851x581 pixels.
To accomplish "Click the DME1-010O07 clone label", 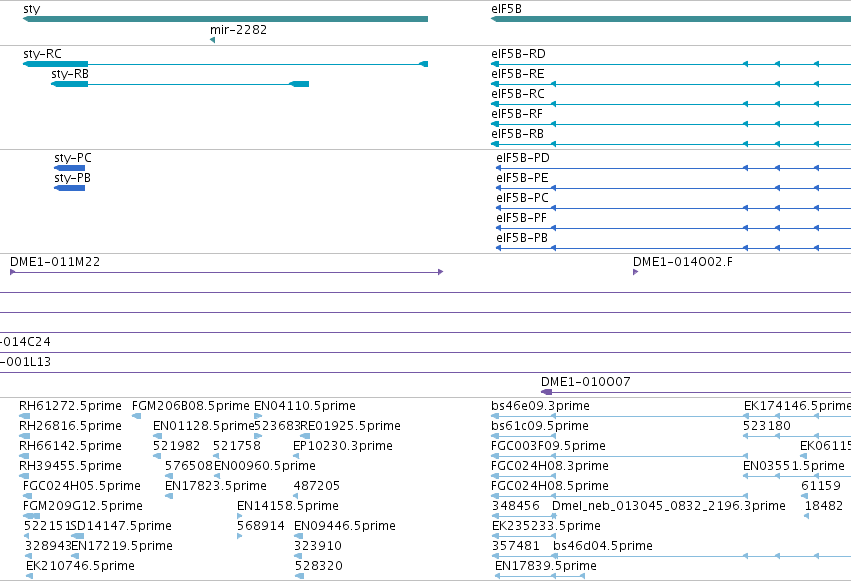I will [x=586, y=382].
